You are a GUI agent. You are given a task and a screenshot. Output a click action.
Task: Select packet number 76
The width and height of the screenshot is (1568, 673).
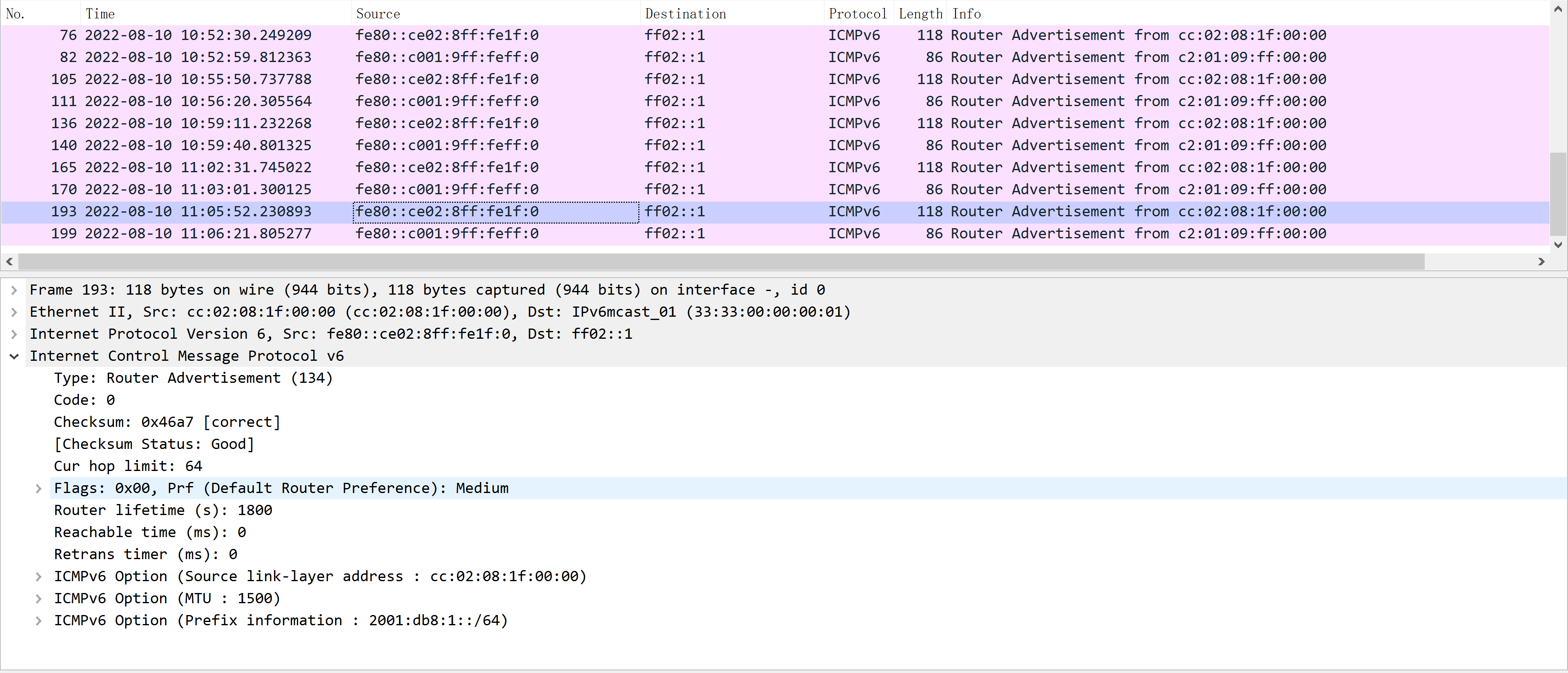426,35
